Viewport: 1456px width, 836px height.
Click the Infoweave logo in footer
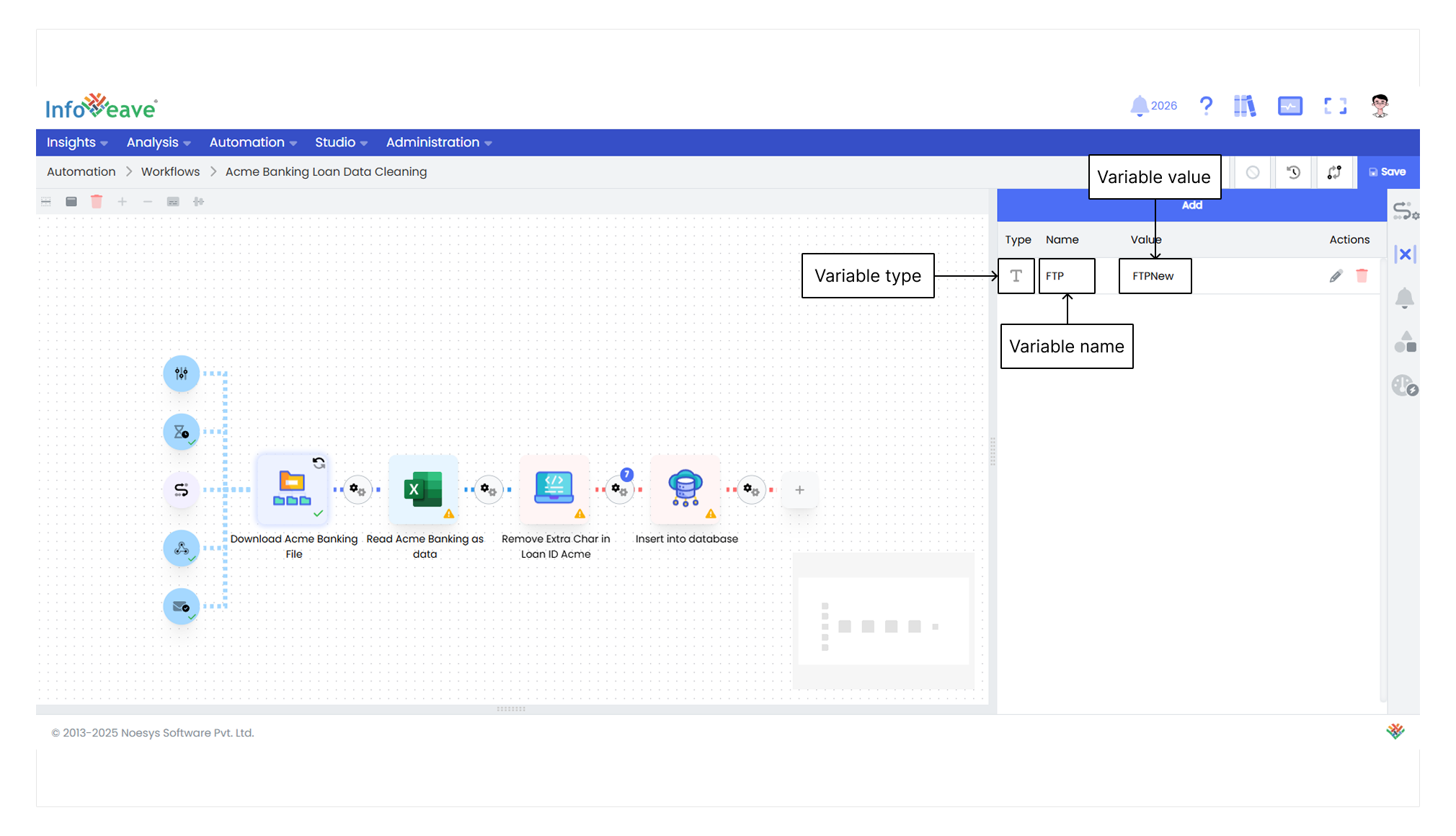coord(1395,731)
